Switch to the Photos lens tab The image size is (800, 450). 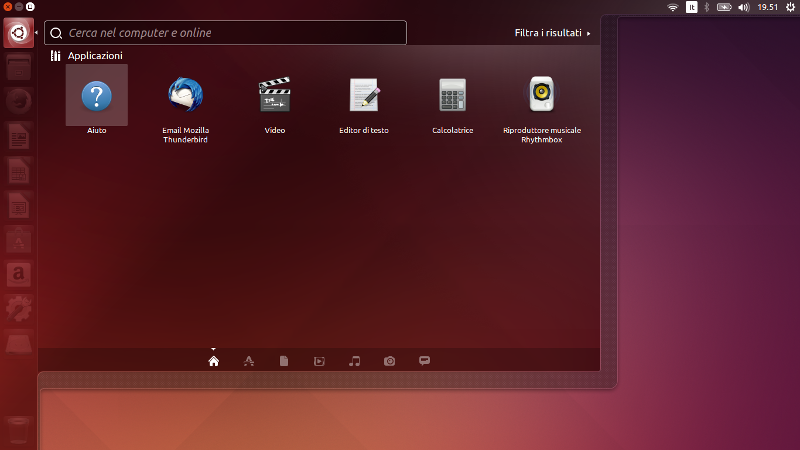pyautogui.click(x=389, y=361)
